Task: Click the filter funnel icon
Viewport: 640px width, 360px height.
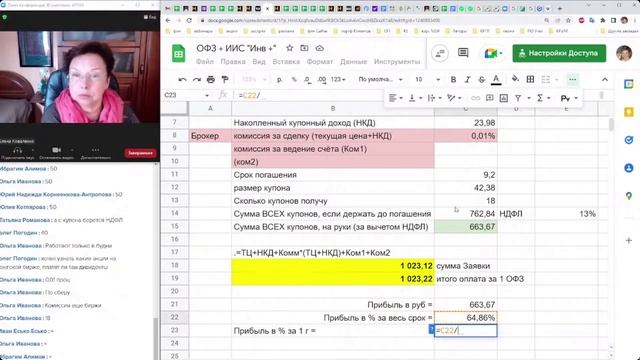Action: pos(518,98)
